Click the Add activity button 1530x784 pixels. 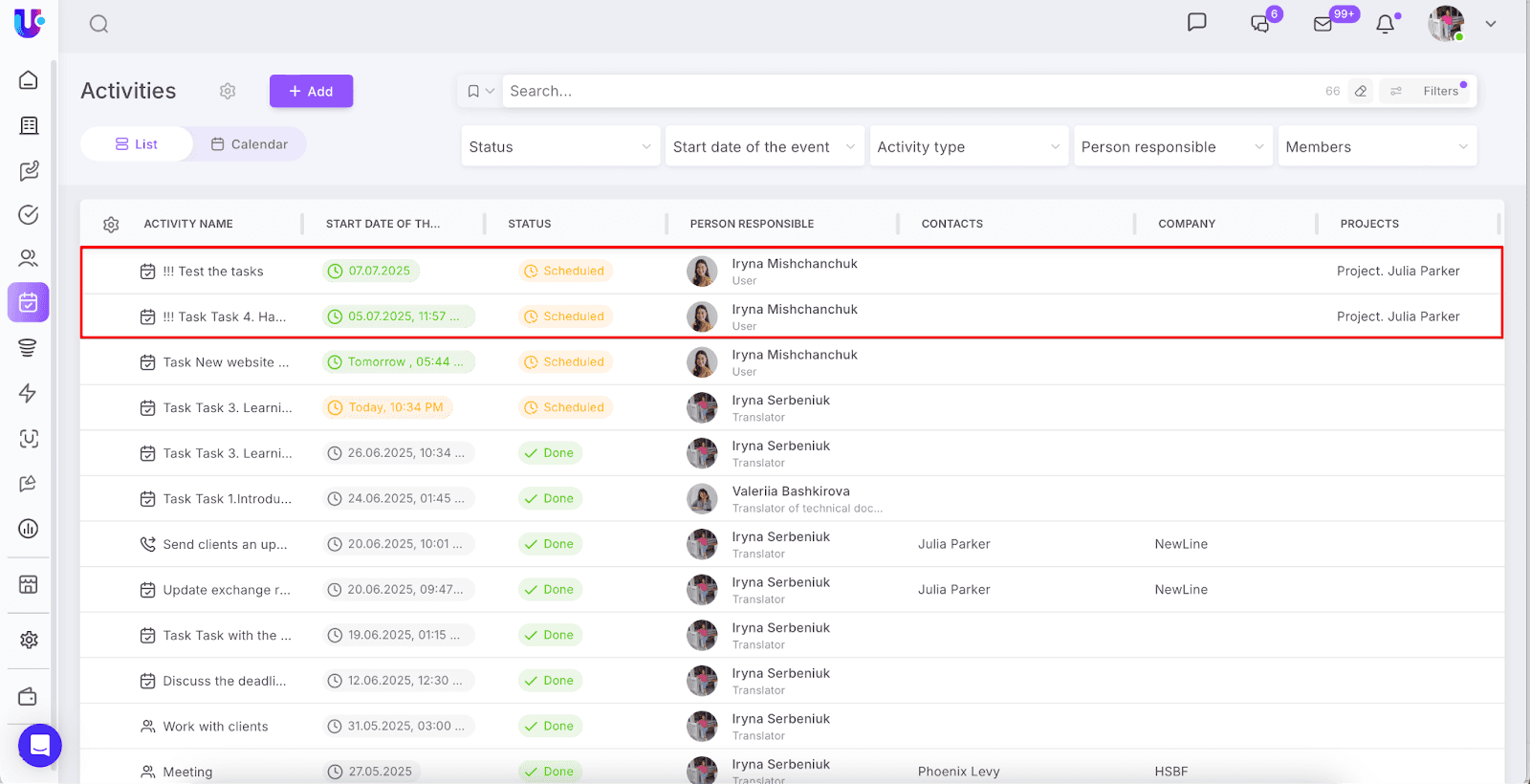pos(311,91)
